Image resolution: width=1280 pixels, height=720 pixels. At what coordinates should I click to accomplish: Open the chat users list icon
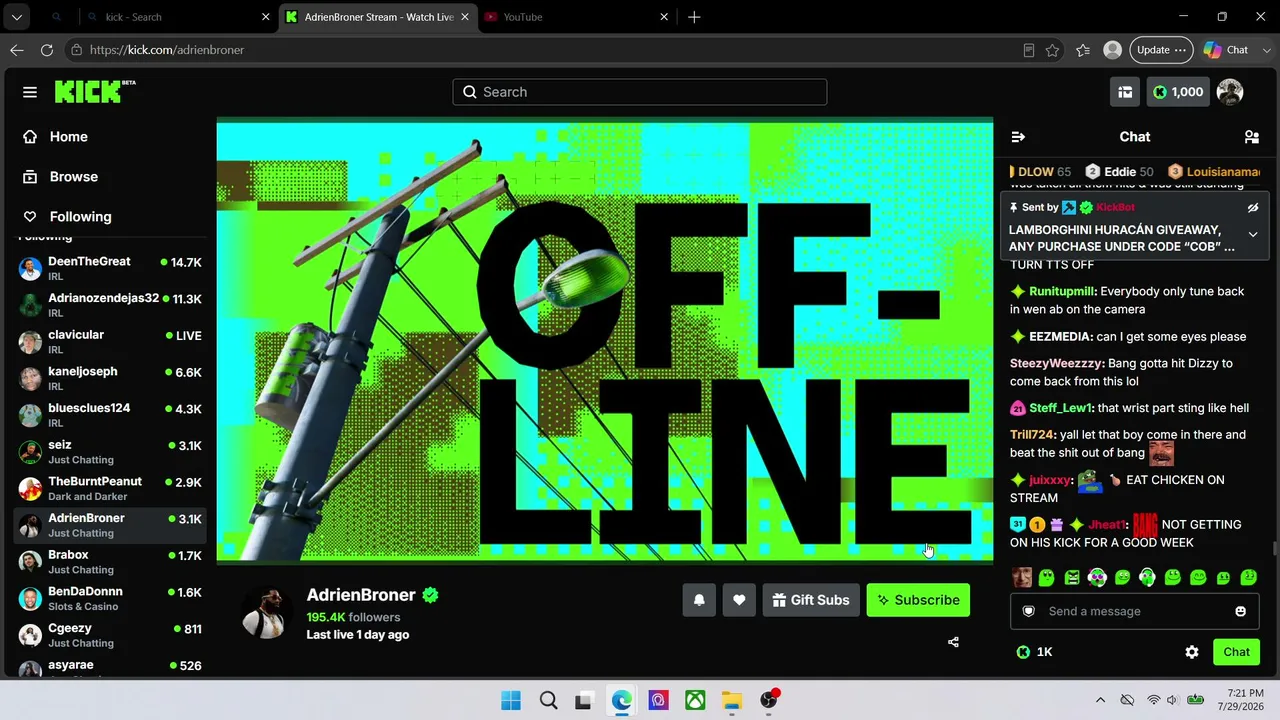[x=1251, y=137]
